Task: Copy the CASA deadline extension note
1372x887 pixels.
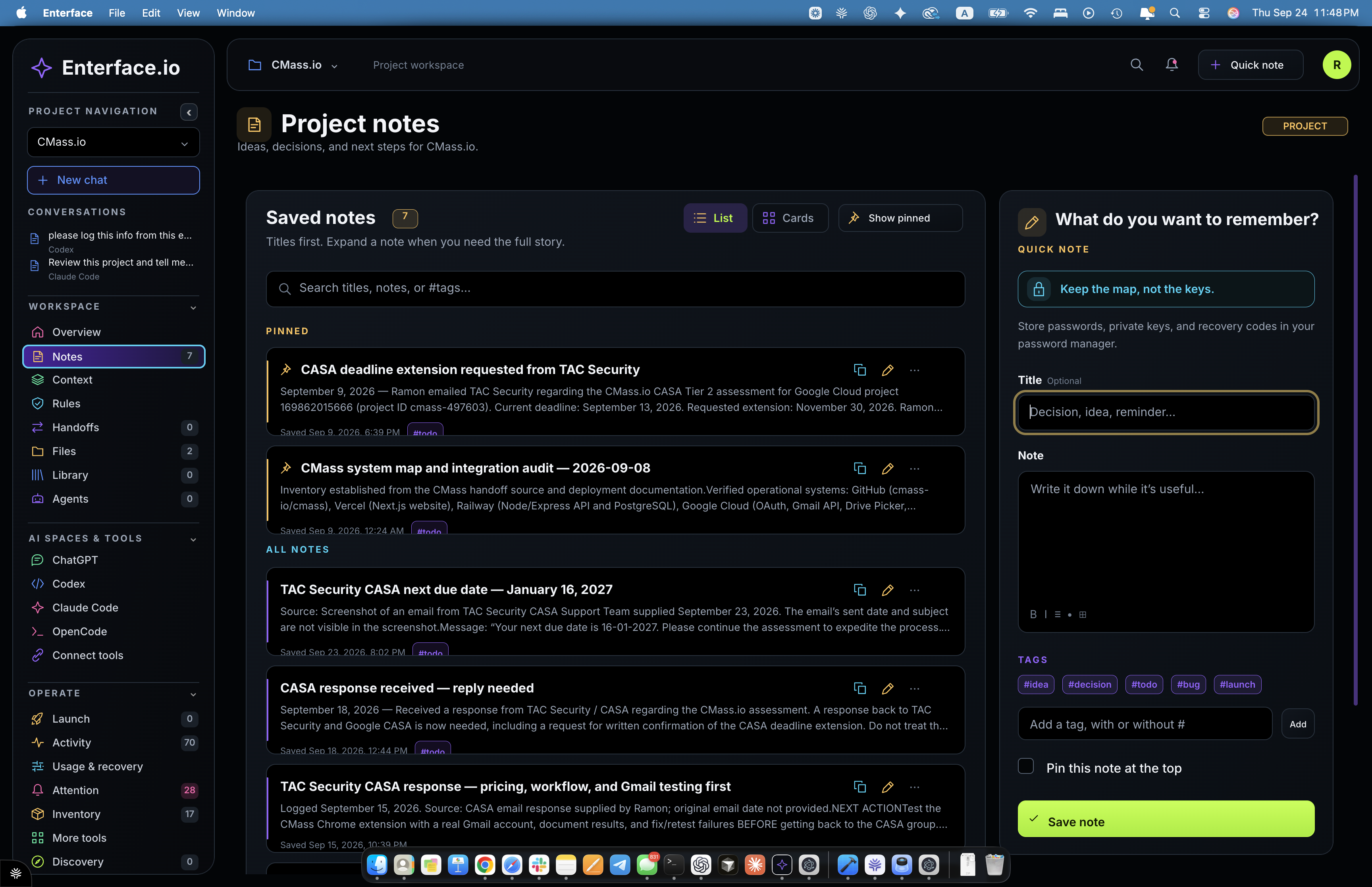Action: (x=859, y=370)
